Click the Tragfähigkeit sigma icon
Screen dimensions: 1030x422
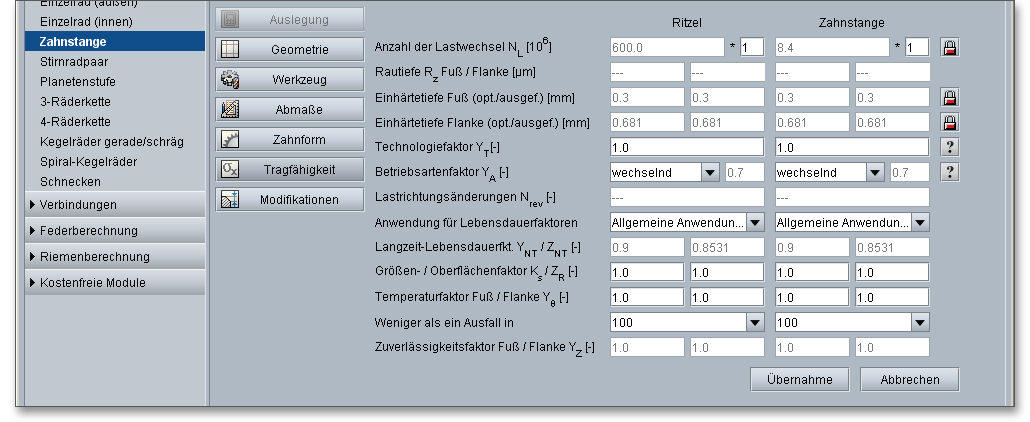[x=229, y=169]
